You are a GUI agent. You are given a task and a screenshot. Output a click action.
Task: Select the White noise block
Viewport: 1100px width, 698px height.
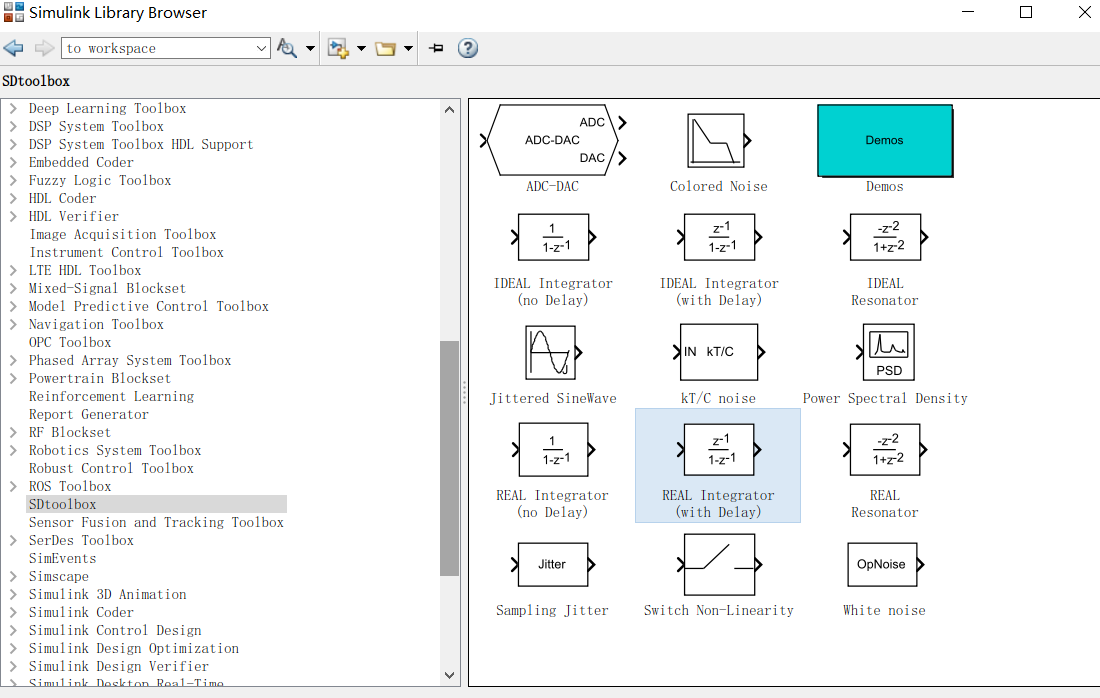click(x=884, y=564)
